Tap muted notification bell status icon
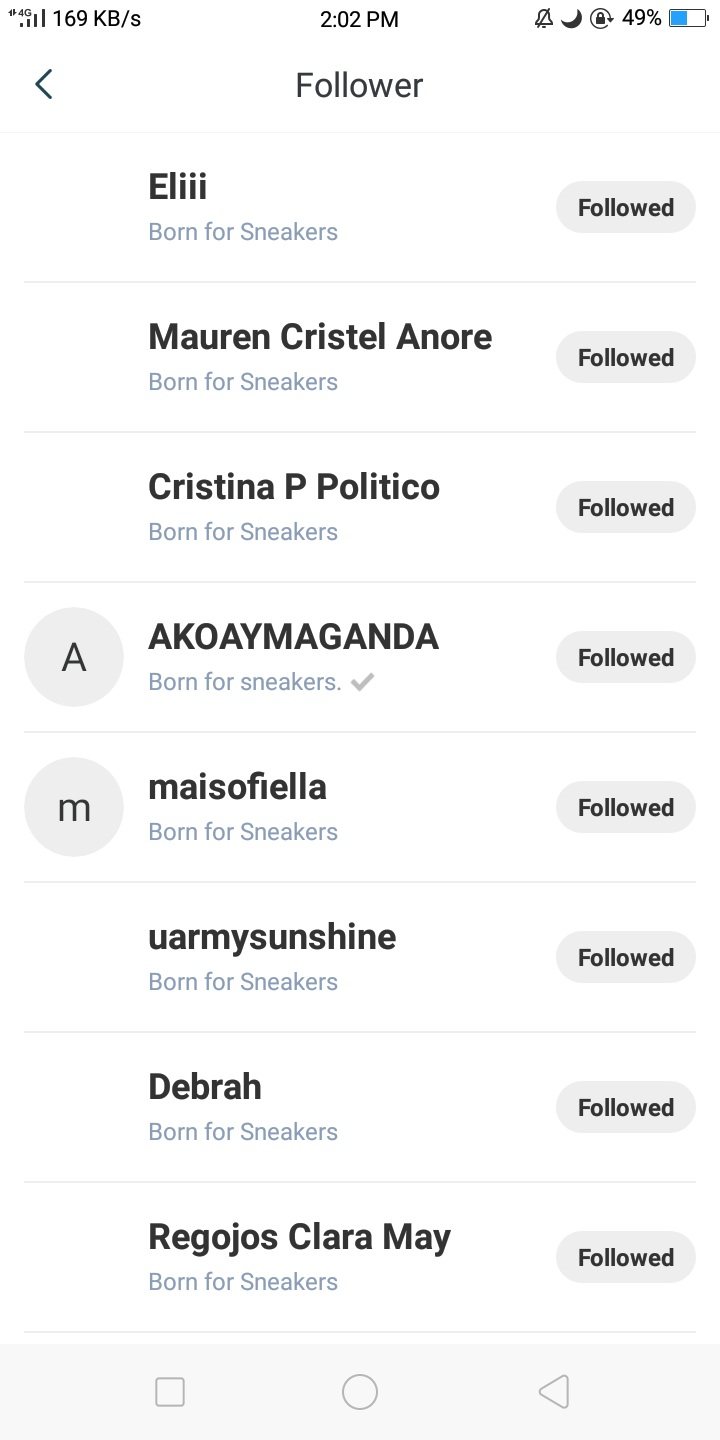The height and width of the screenshot is (1440, 720). (544, 18)
